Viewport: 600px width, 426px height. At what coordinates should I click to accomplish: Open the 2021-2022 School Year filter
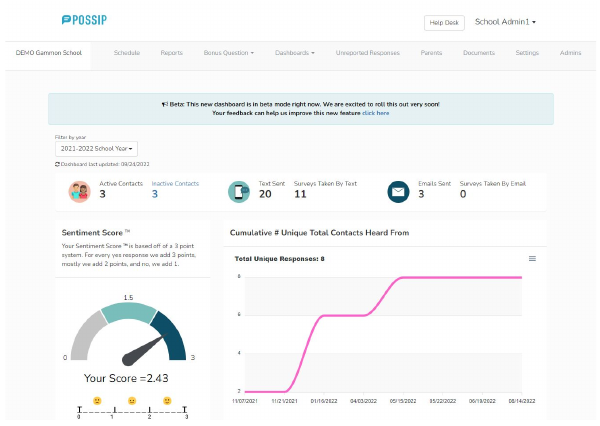96,149
